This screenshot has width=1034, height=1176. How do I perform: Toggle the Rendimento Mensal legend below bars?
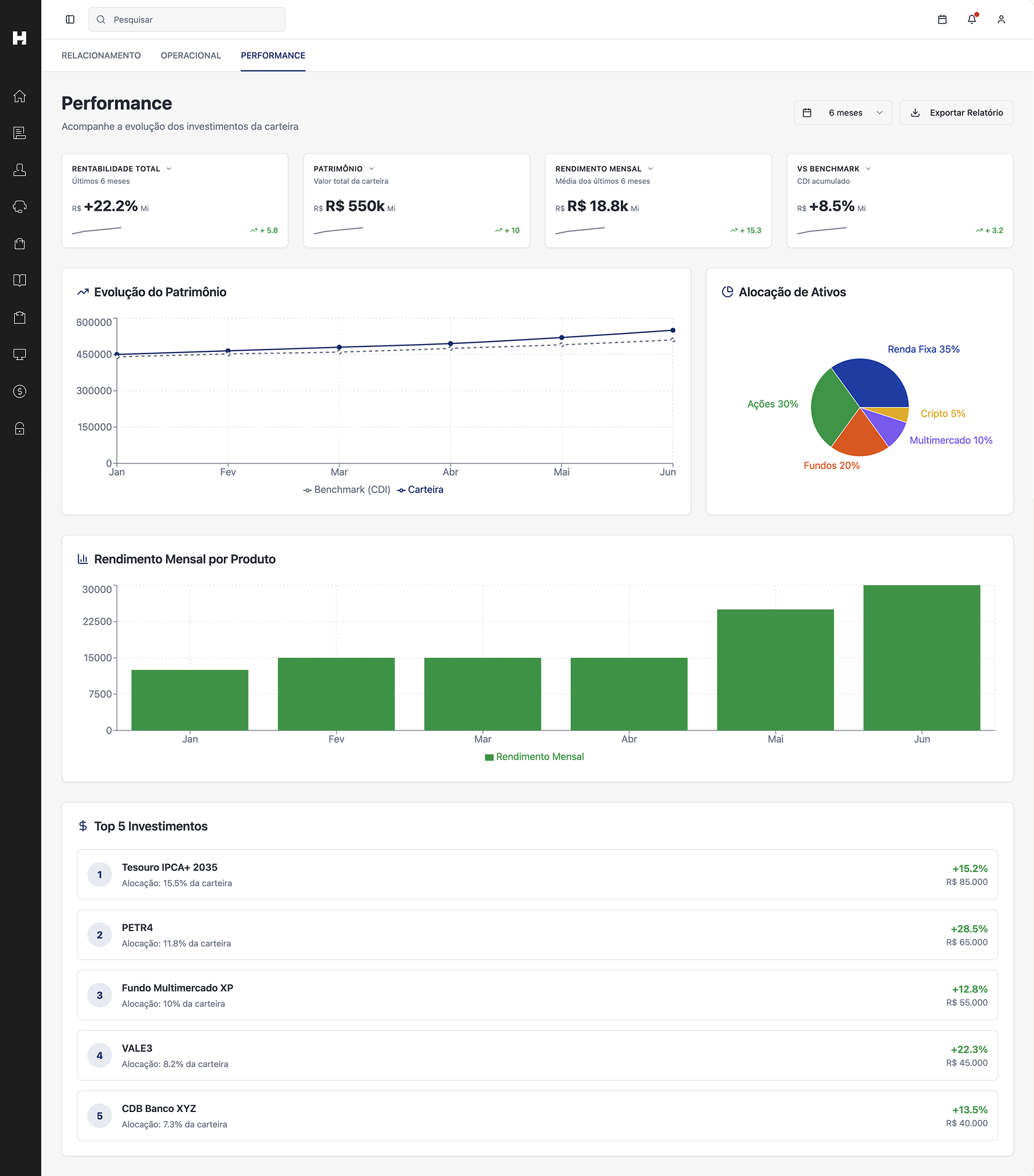click(534, 756)
